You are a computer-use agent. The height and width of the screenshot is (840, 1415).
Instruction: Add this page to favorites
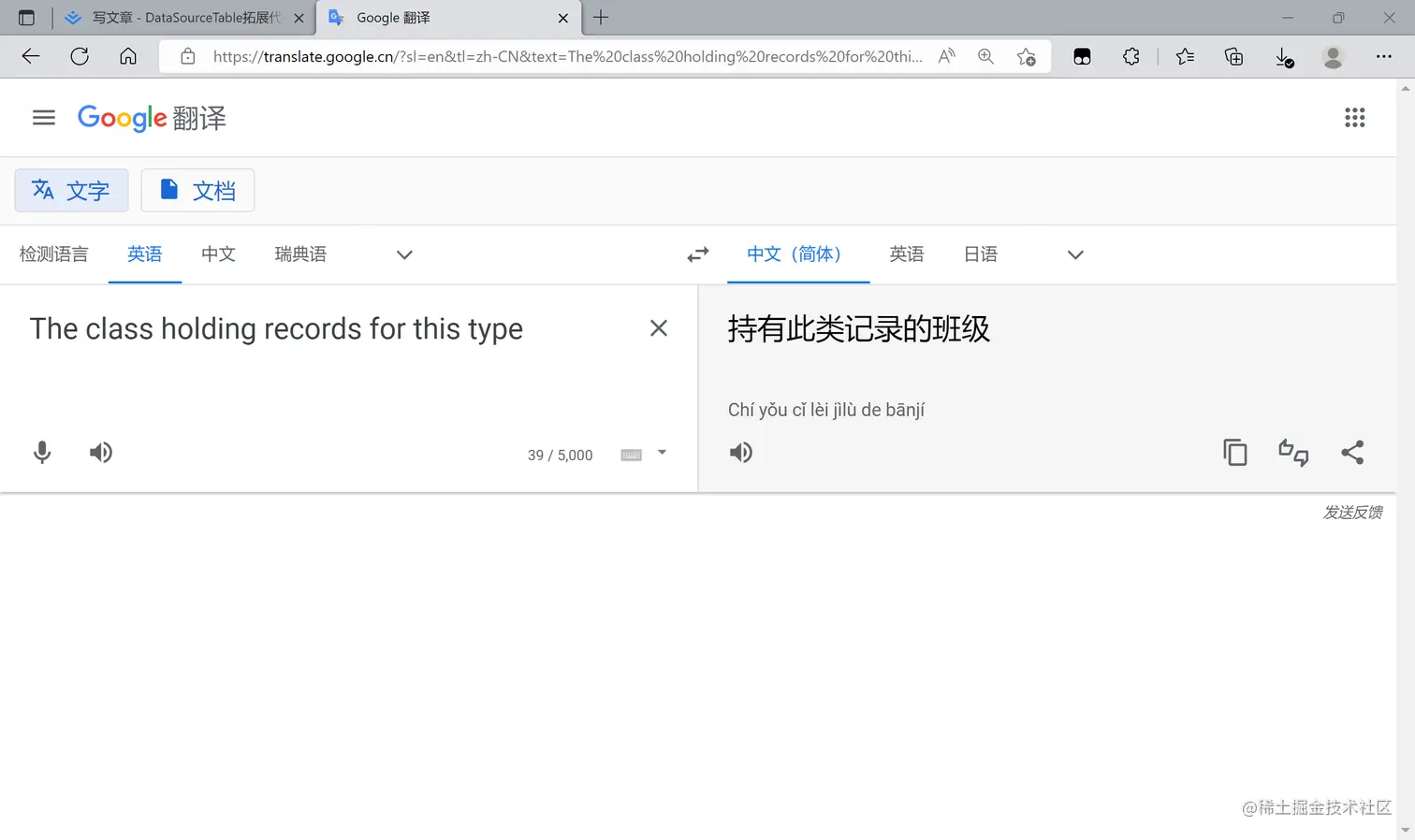click(x=1026, y=56)
